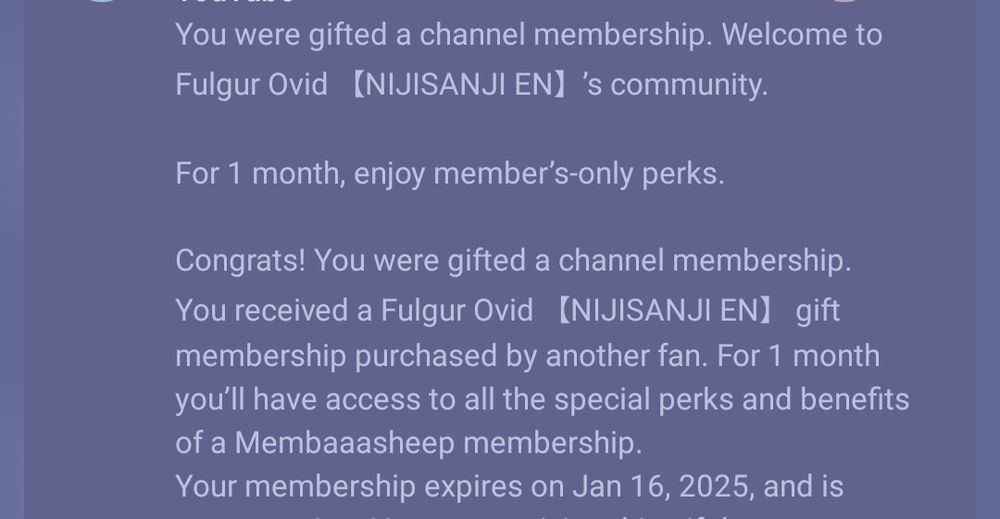Tap the second 【NIJISANJI EN】 text before 'gift'
This screenshot has height=519, width=1000.
click(665, 311)
